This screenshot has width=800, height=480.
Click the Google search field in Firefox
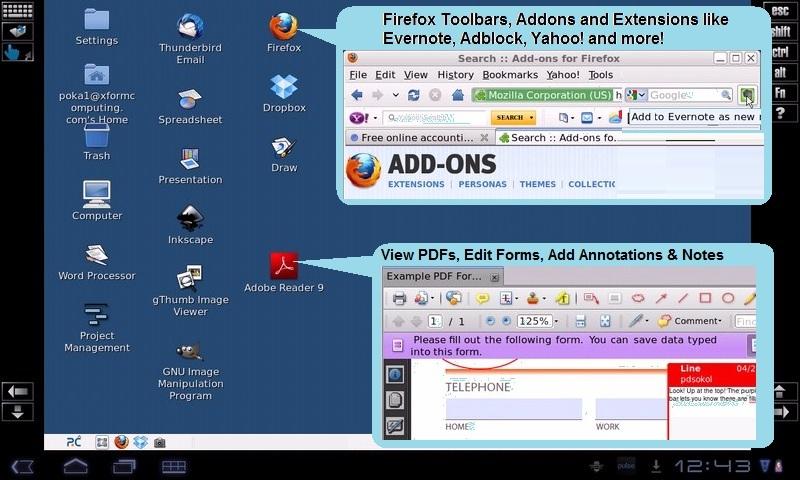coord(683,95)
